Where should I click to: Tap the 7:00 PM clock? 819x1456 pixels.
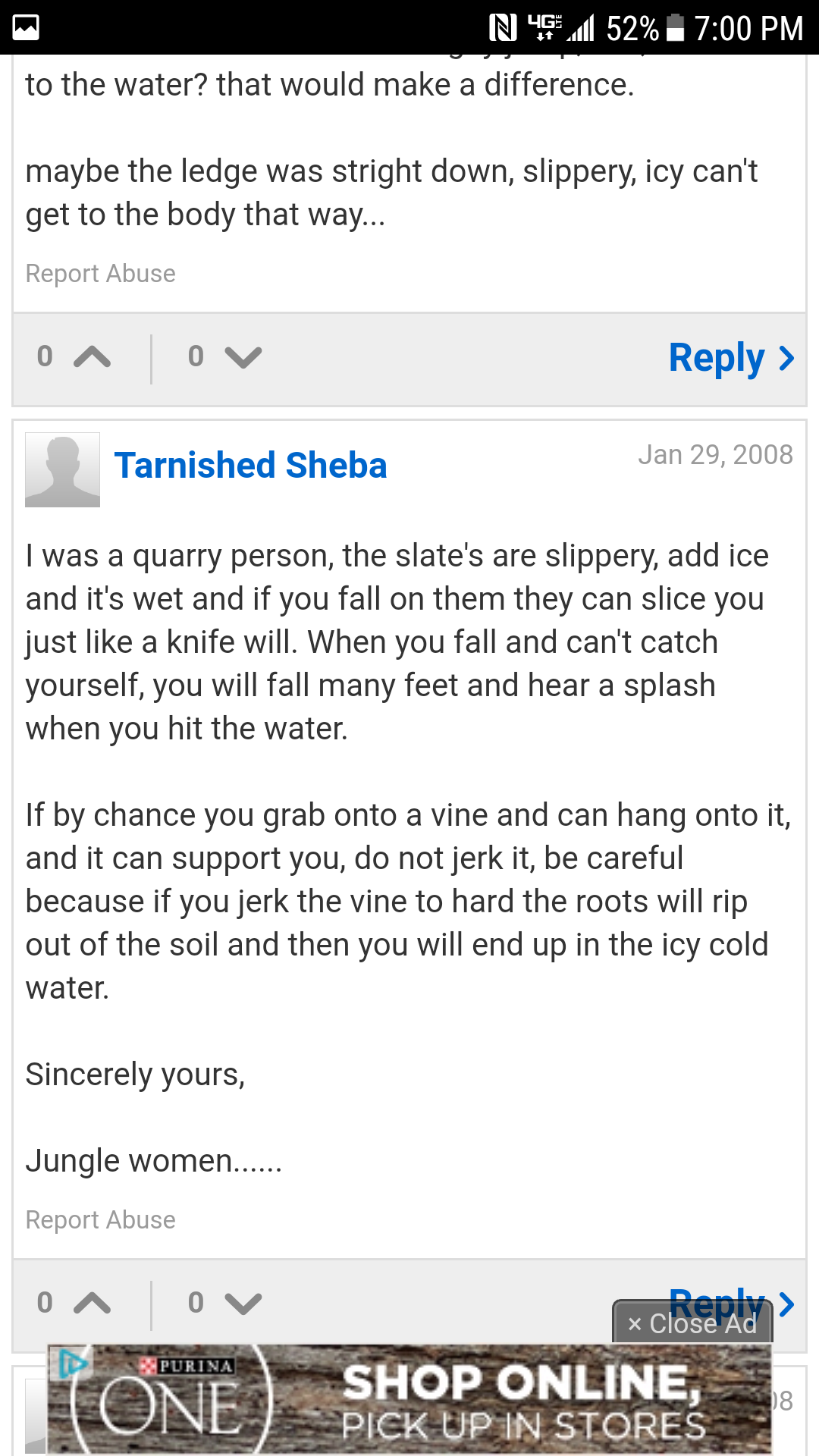point(748,29)
